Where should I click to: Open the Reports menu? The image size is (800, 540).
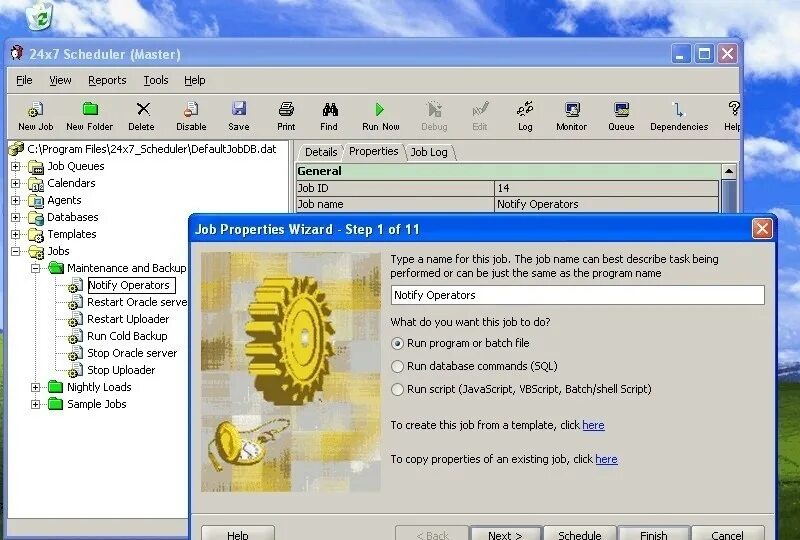[107, 80]
